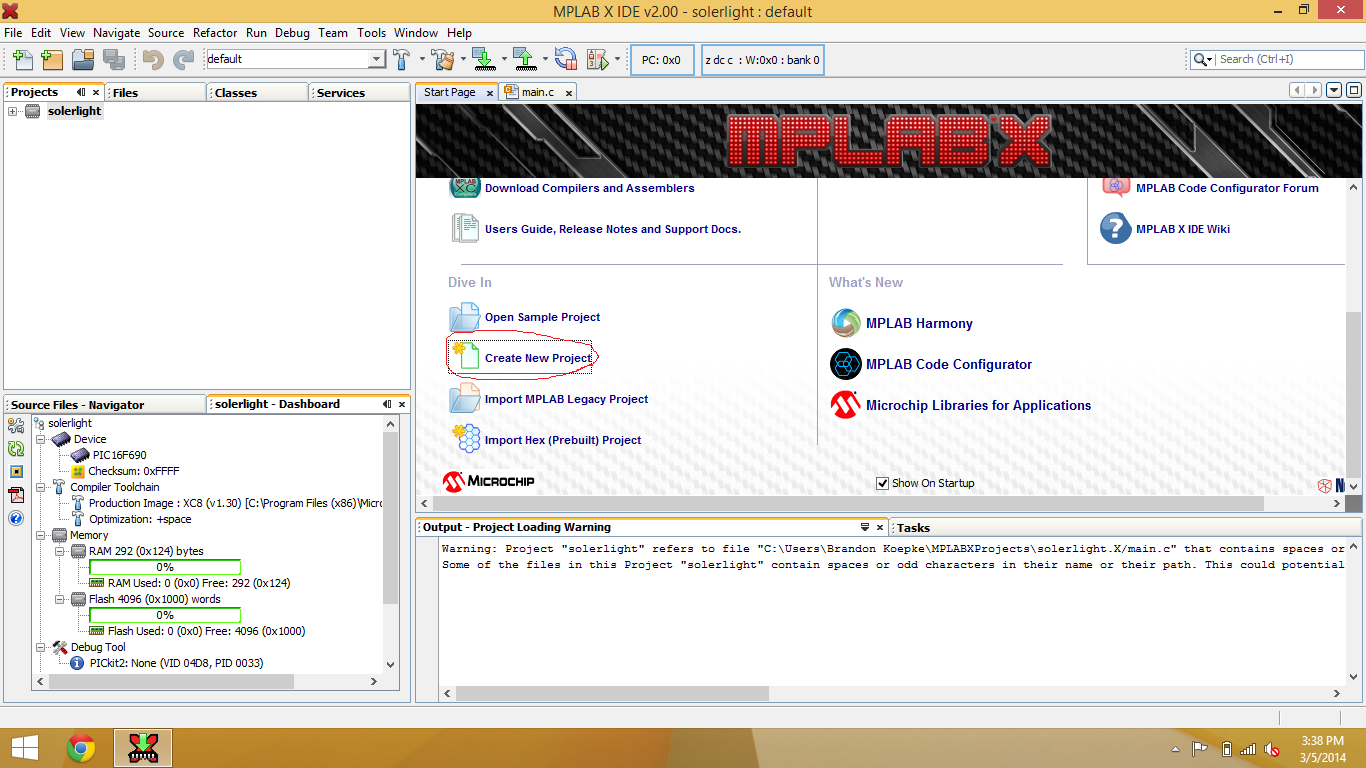The height and width of the screenshot is (768, 1366).
Task: Collapse the Memory node in Dashboard
Action: coord(41,535)
